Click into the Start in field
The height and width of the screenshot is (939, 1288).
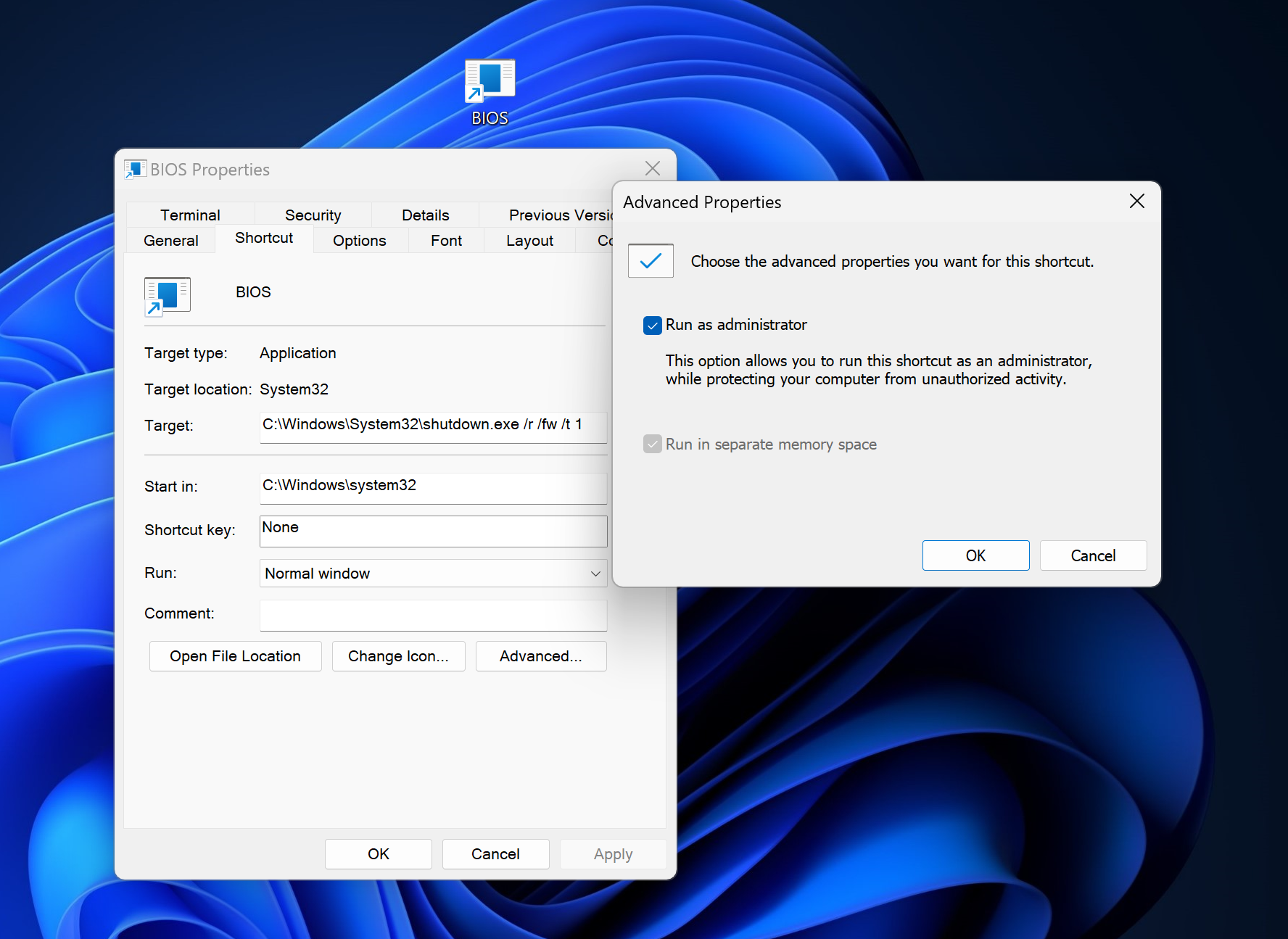434,488
